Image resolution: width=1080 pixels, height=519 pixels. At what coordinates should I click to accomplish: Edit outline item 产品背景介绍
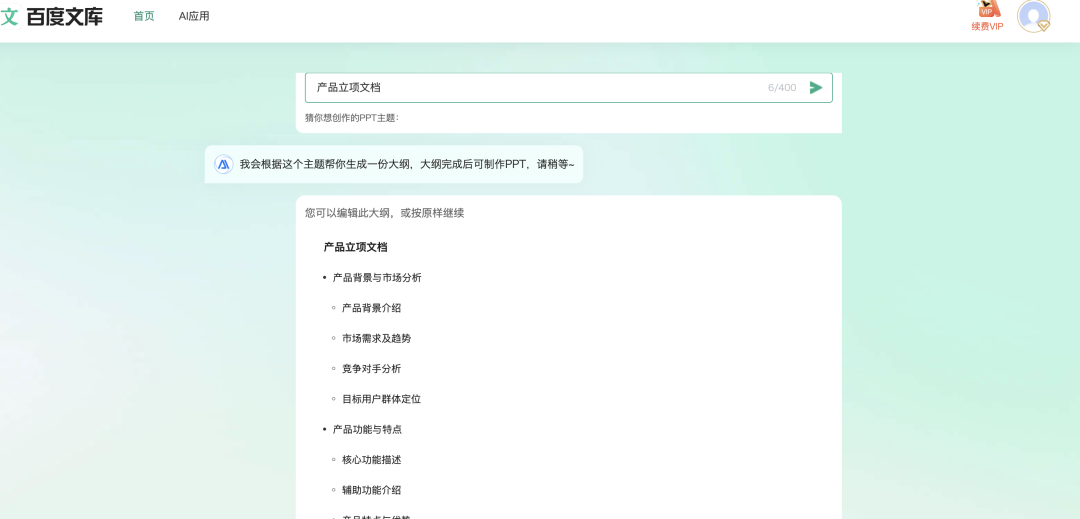pos(371,308)
